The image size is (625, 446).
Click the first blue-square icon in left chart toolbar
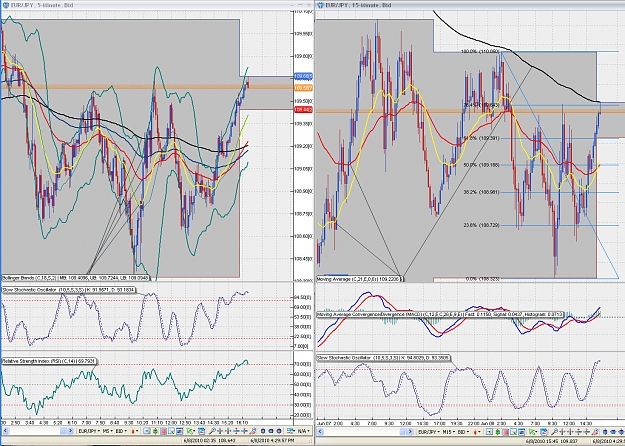coord(147,431)
